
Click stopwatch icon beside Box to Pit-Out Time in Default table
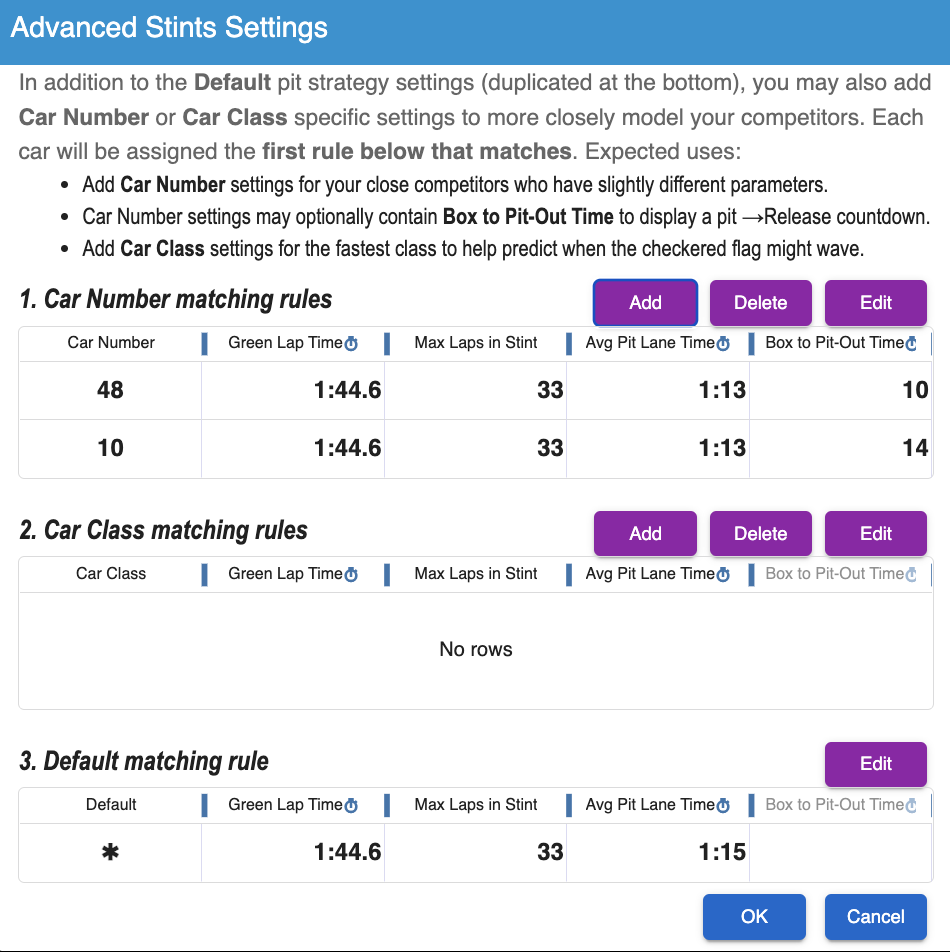(911, 806)
